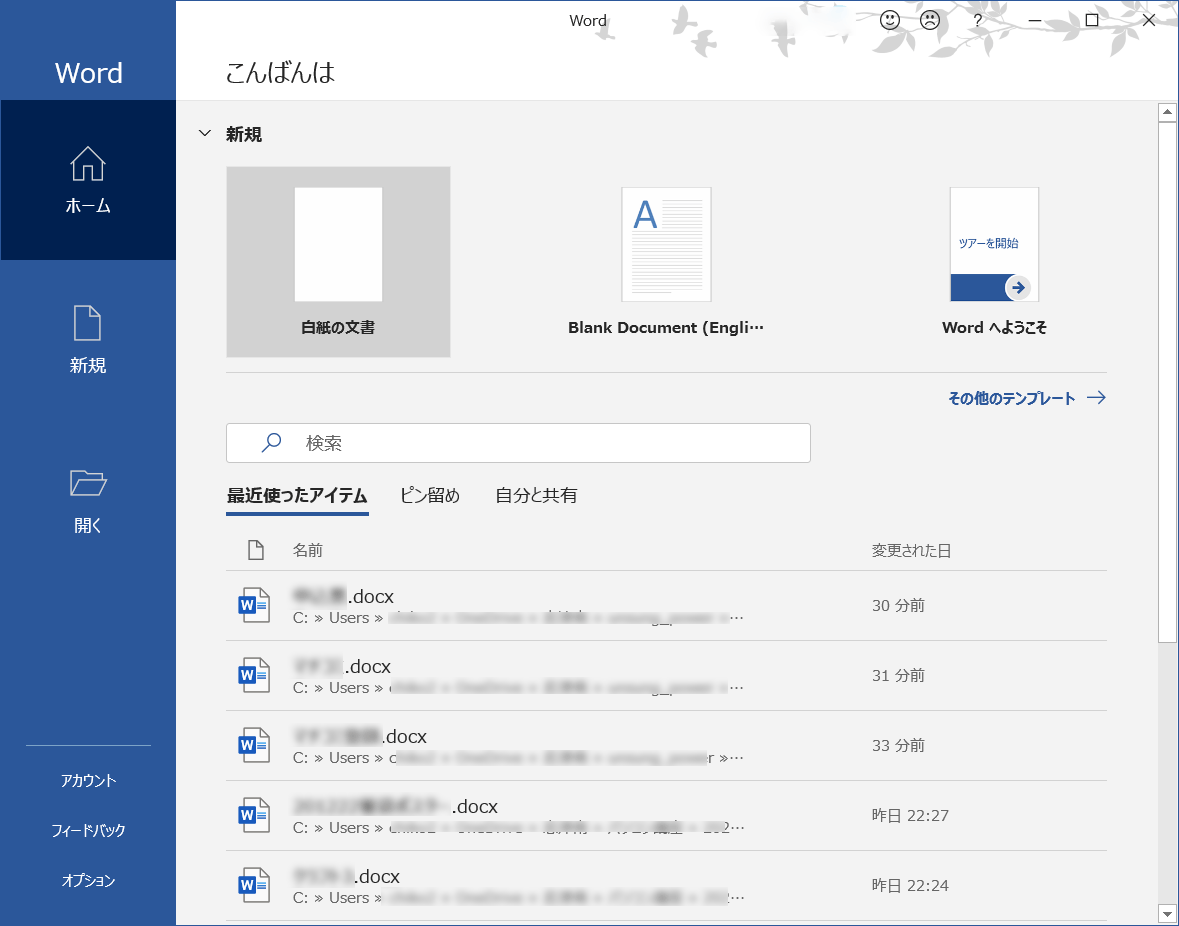Select Blank Document (English) template
This screenshot has width=1179, height=926.
coord(666,262)
